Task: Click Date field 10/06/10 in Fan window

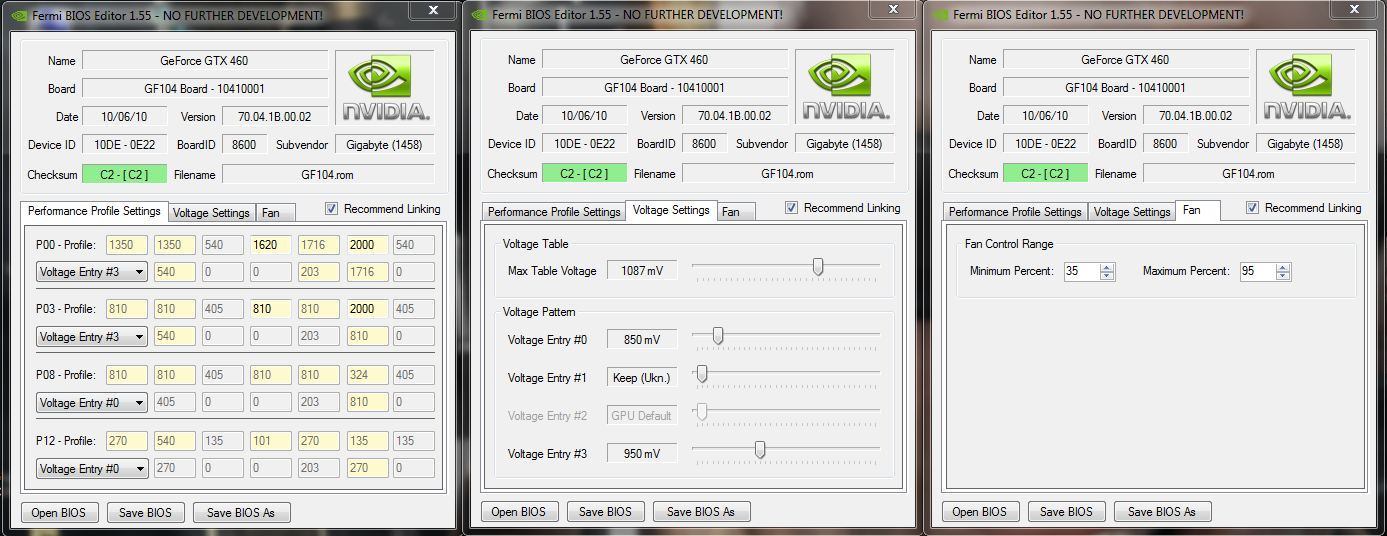Action: (1045, 116)
